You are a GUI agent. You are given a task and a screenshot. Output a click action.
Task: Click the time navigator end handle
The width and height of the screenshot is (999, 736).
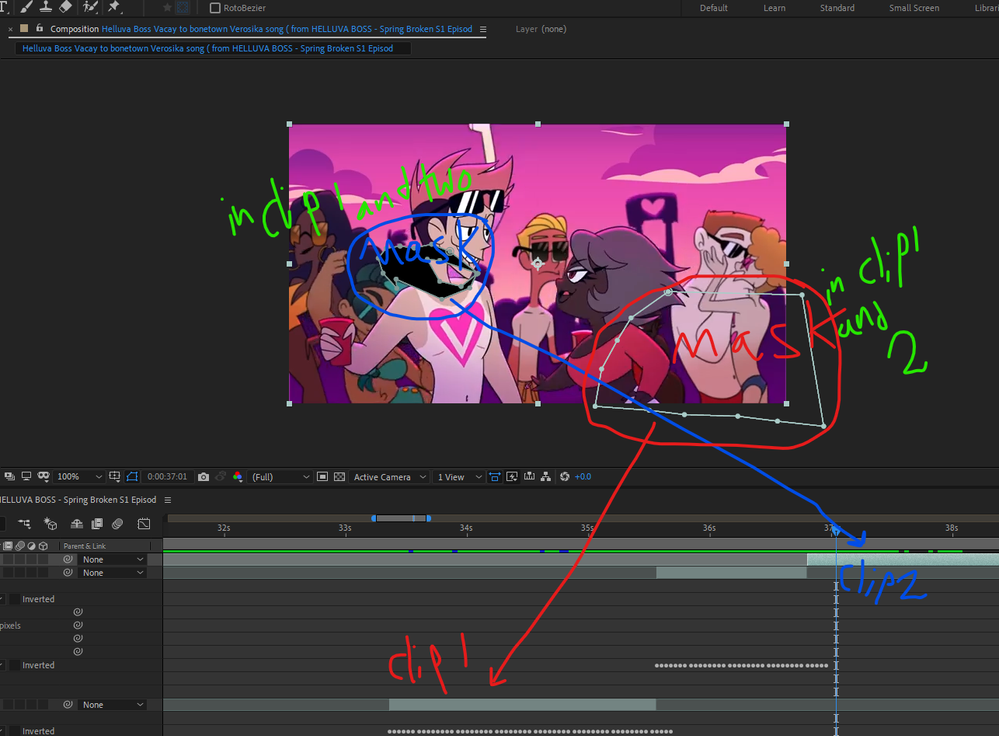[429, 518]
